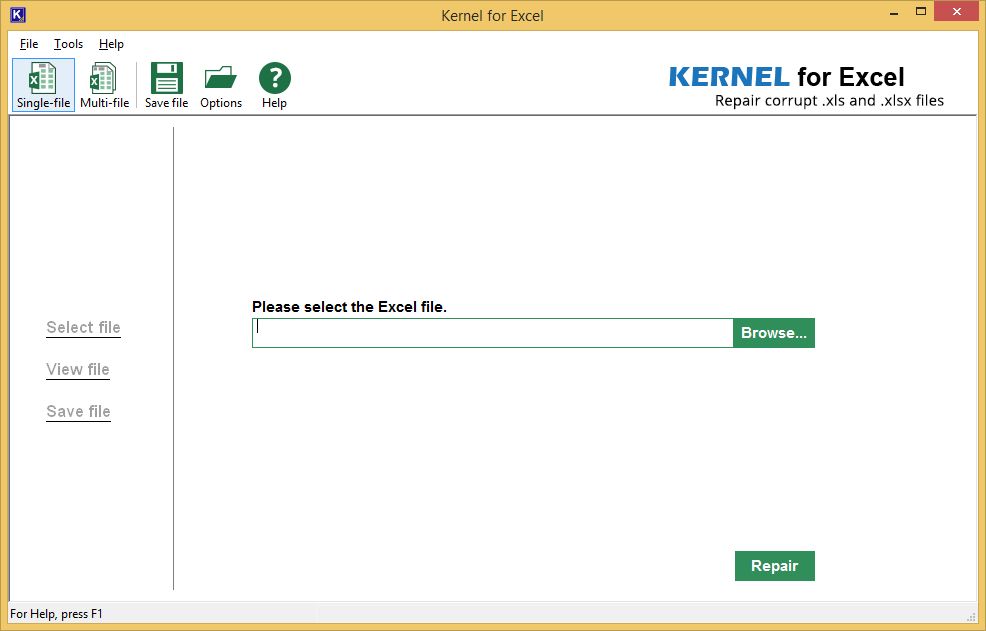Click the green Repair button
Image resolution: width=986 pixels, height=631 pixels.
click(774, 566)
